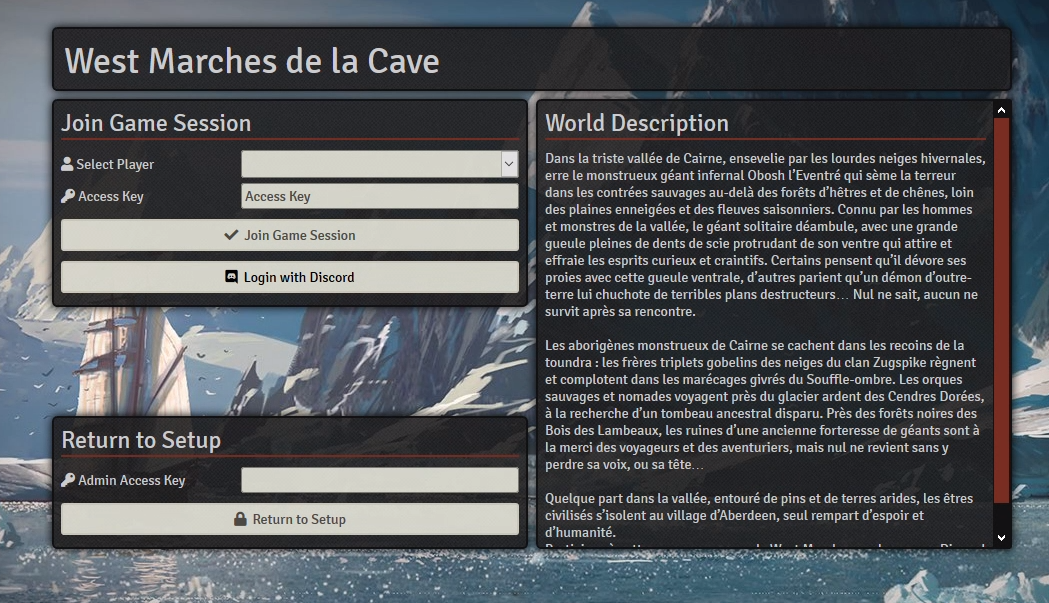The height and width of the screenshot is (603, 1049).
Task: Click the West Marches de la Cave title
Action: pyautogui.click(x=252, y=60)
